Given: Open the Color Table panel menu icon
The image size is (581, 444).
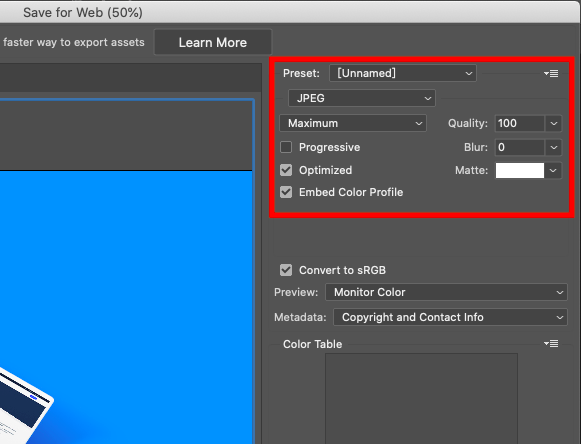Looking at the screenshot, I should (x=551, y=344).
